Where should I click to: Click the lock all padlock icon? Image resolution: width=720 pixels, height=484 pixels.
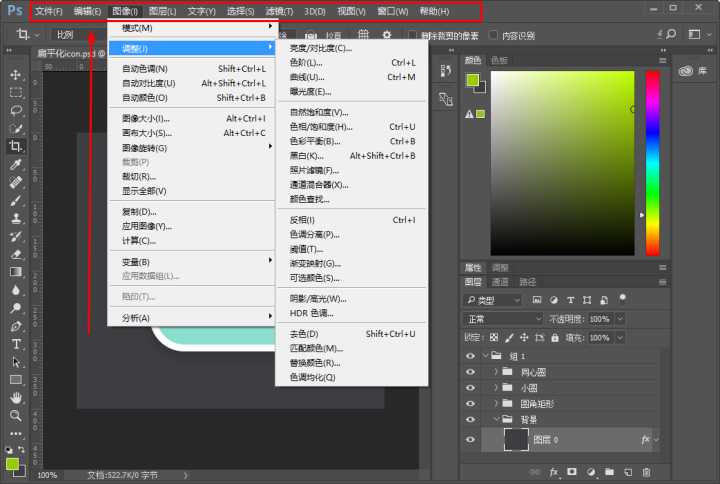click(x=553, y=338)
